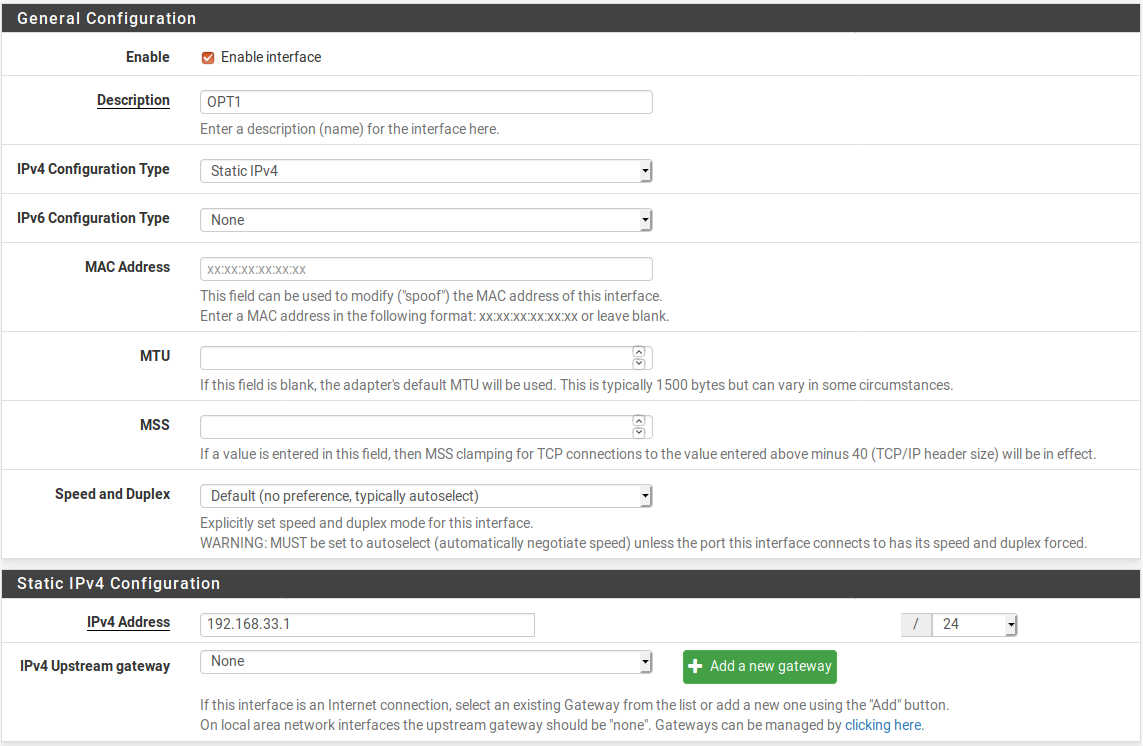Click the 'Enable interface' label text
The height and width of the screenshot is (746, 1143).
tap(271, 58)
